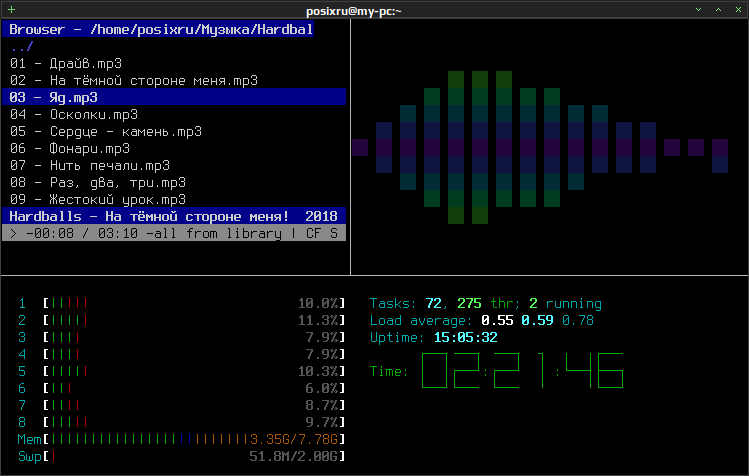Click the play indicator '>' in status bar
The image size is (749, 476).
pos(13,234)
